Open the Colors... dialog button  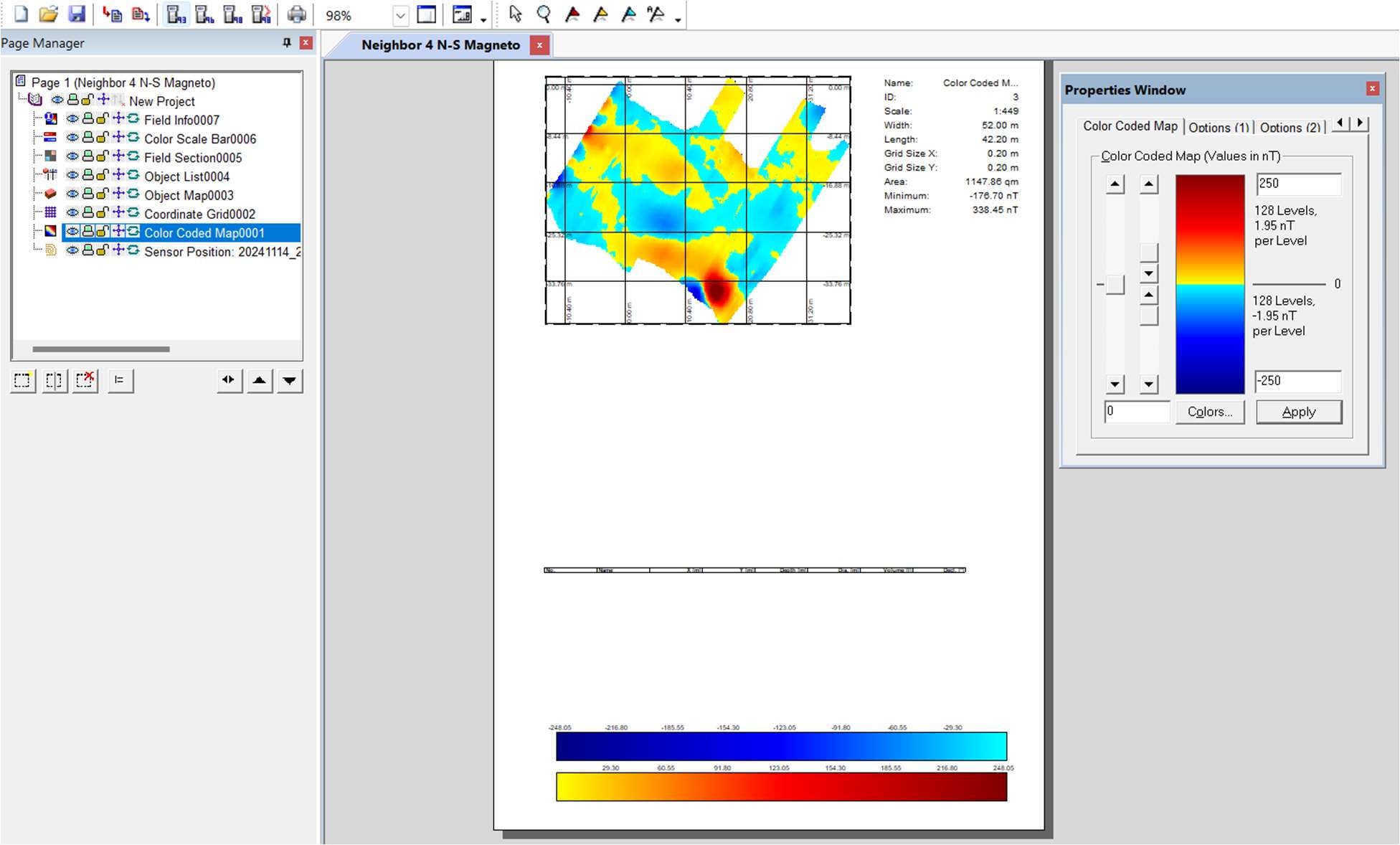pos(1209,412)
